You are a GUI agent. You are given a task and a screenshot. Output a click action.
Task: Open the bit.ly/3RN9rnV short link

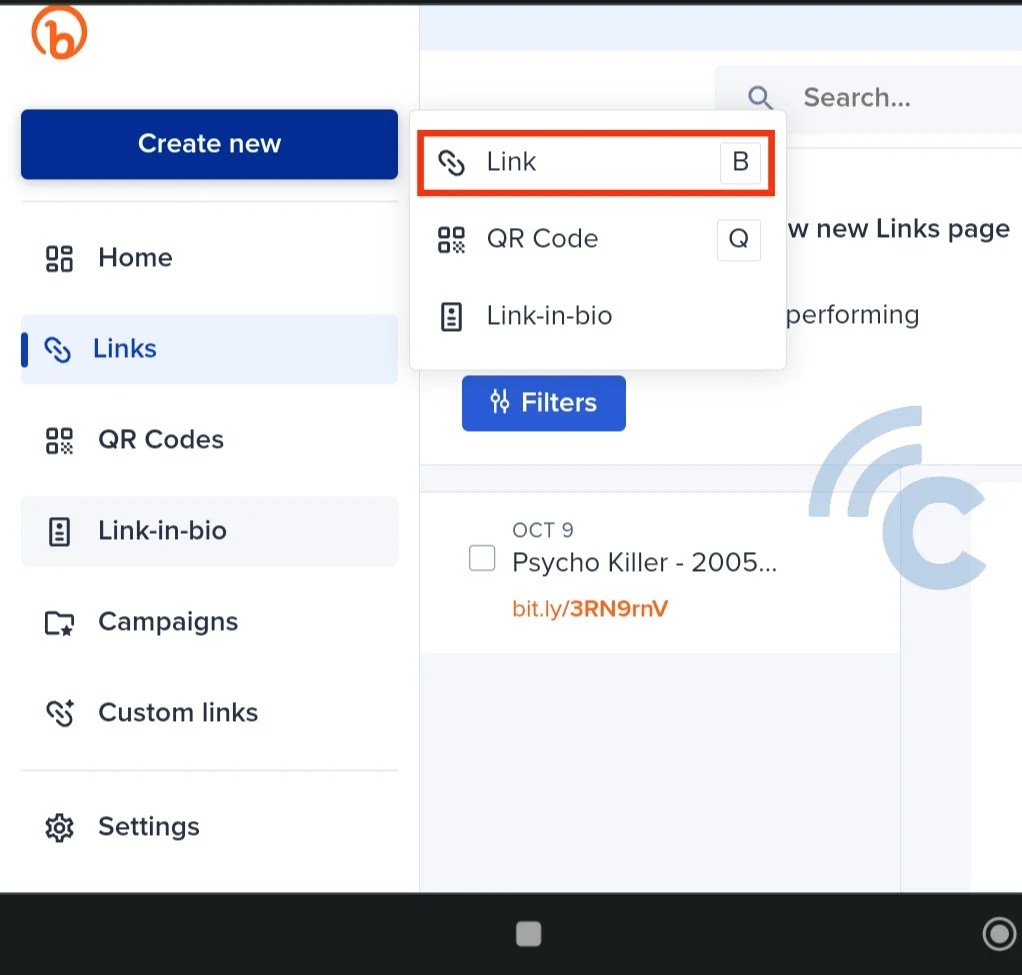[x=589, y=608]
